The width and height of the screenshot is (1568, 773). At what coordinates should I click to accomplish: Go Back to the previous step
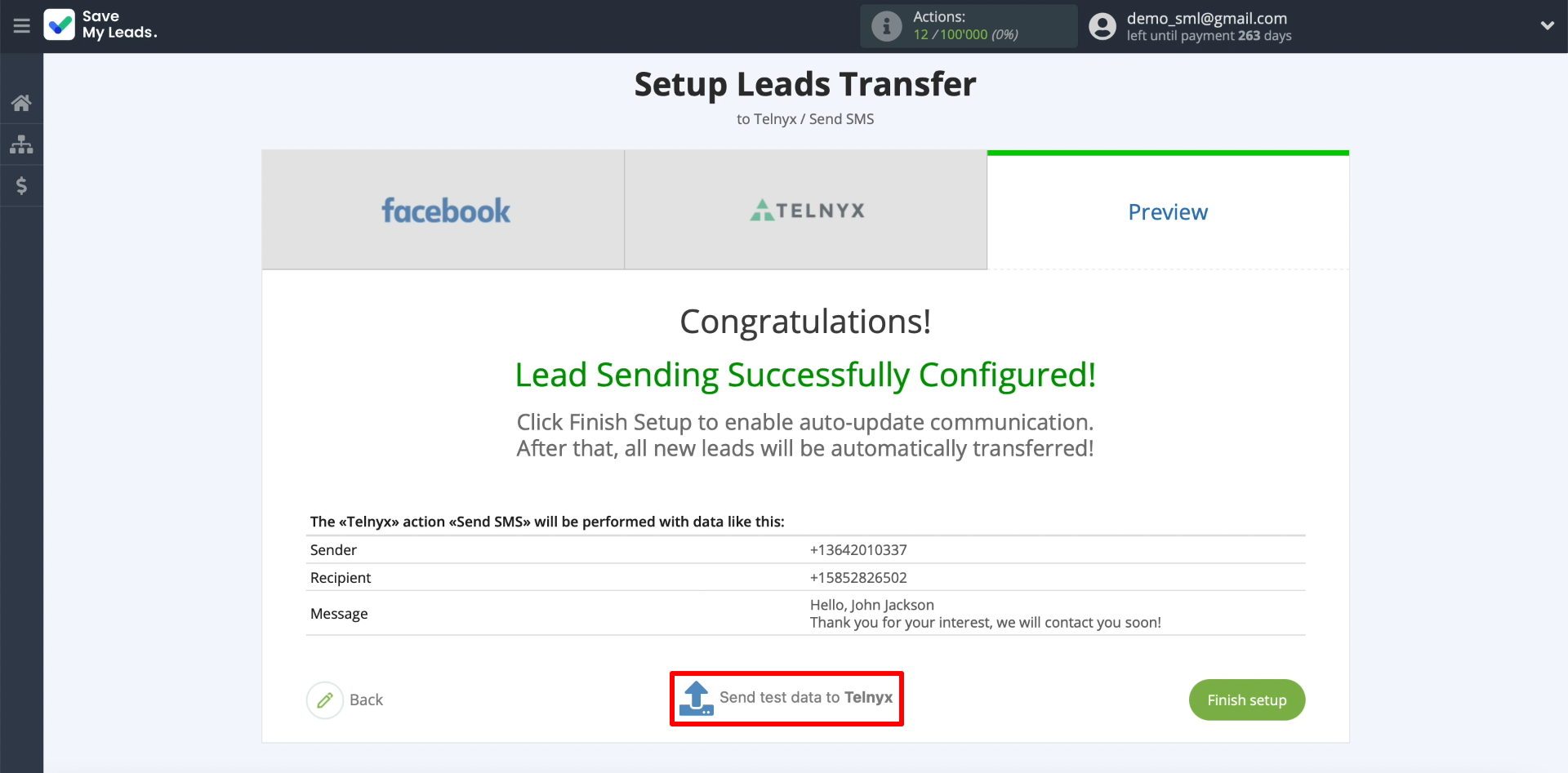click(366, 700)
